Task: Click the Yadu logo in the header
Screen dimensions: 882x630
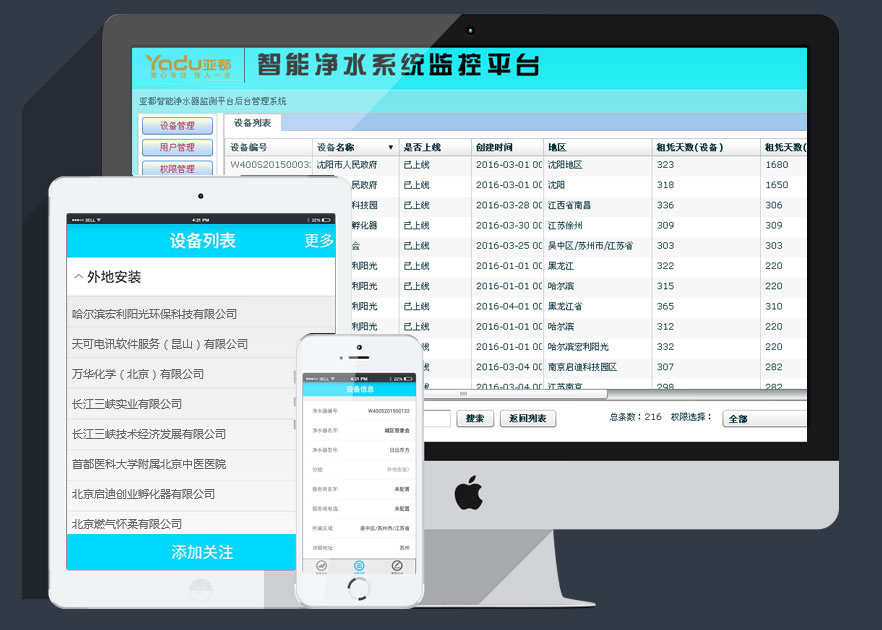Action: 188,66
